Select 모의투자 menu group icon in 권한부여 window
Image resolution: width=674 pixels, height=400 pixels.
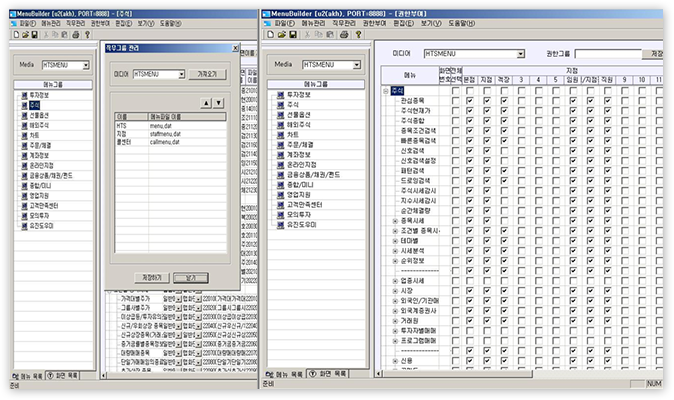(x=281, y=215)
